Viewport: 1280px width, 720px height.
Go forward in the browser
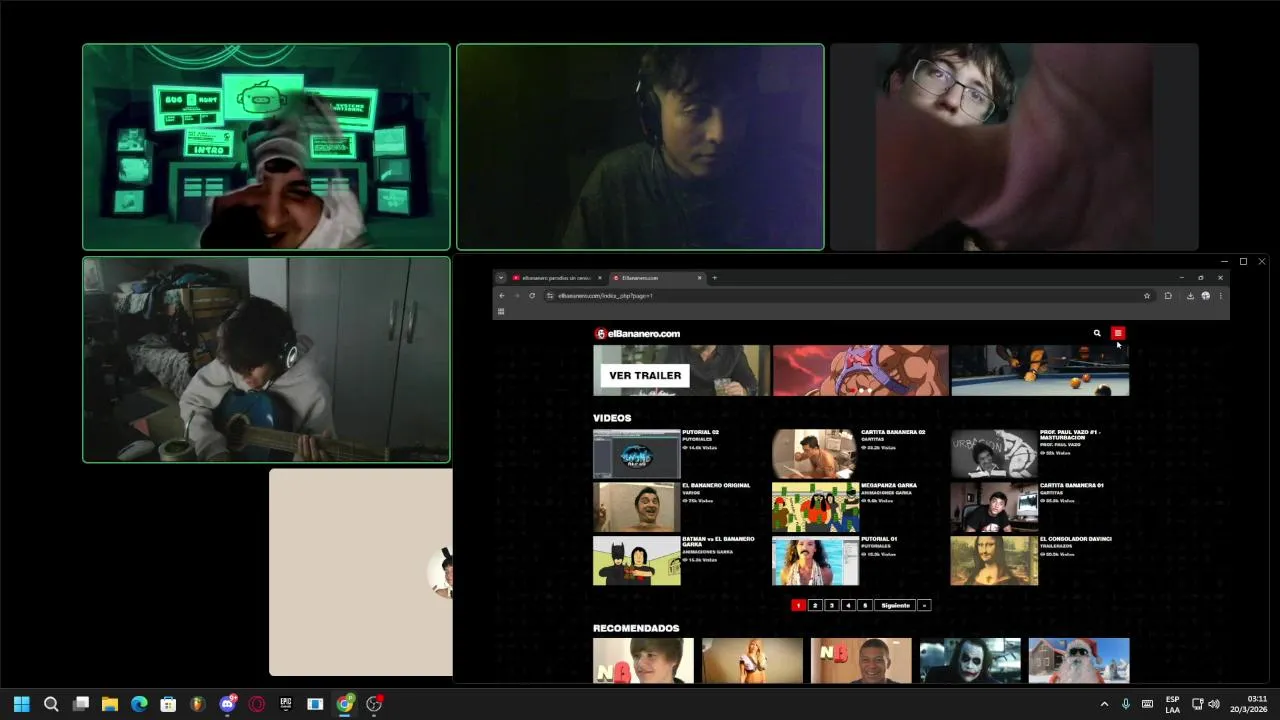point(517,296)
